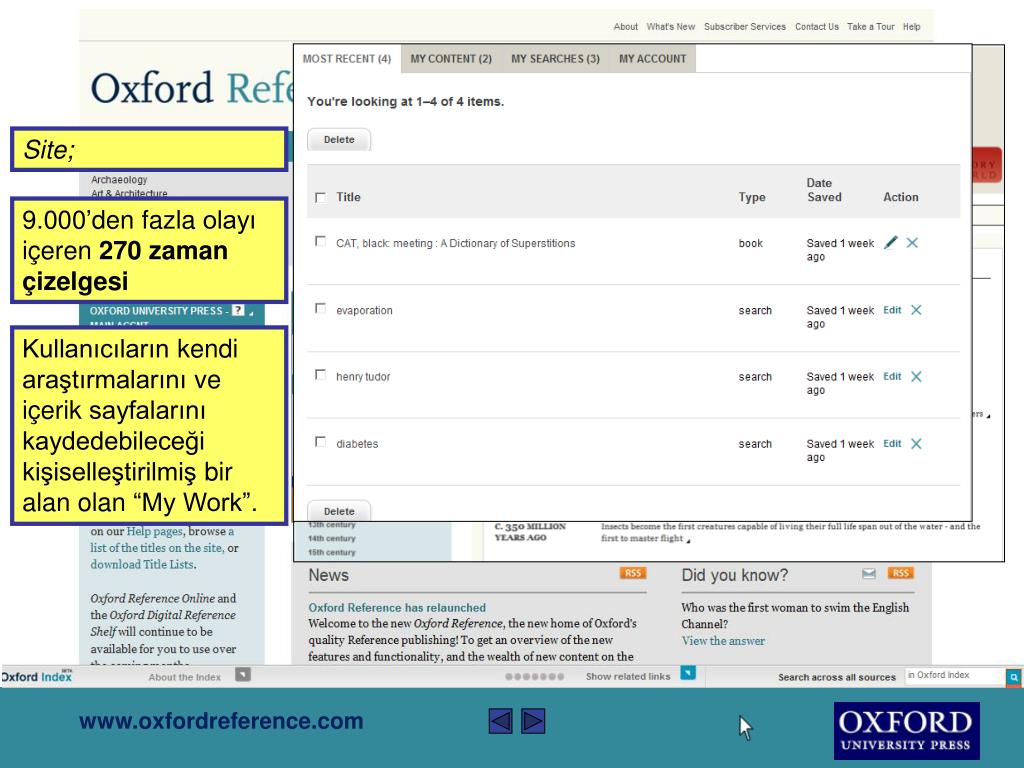Tick the checkbox for evaporation
Image resolution: width=1024 pixels, height=768 pixels.
(320, 308)
